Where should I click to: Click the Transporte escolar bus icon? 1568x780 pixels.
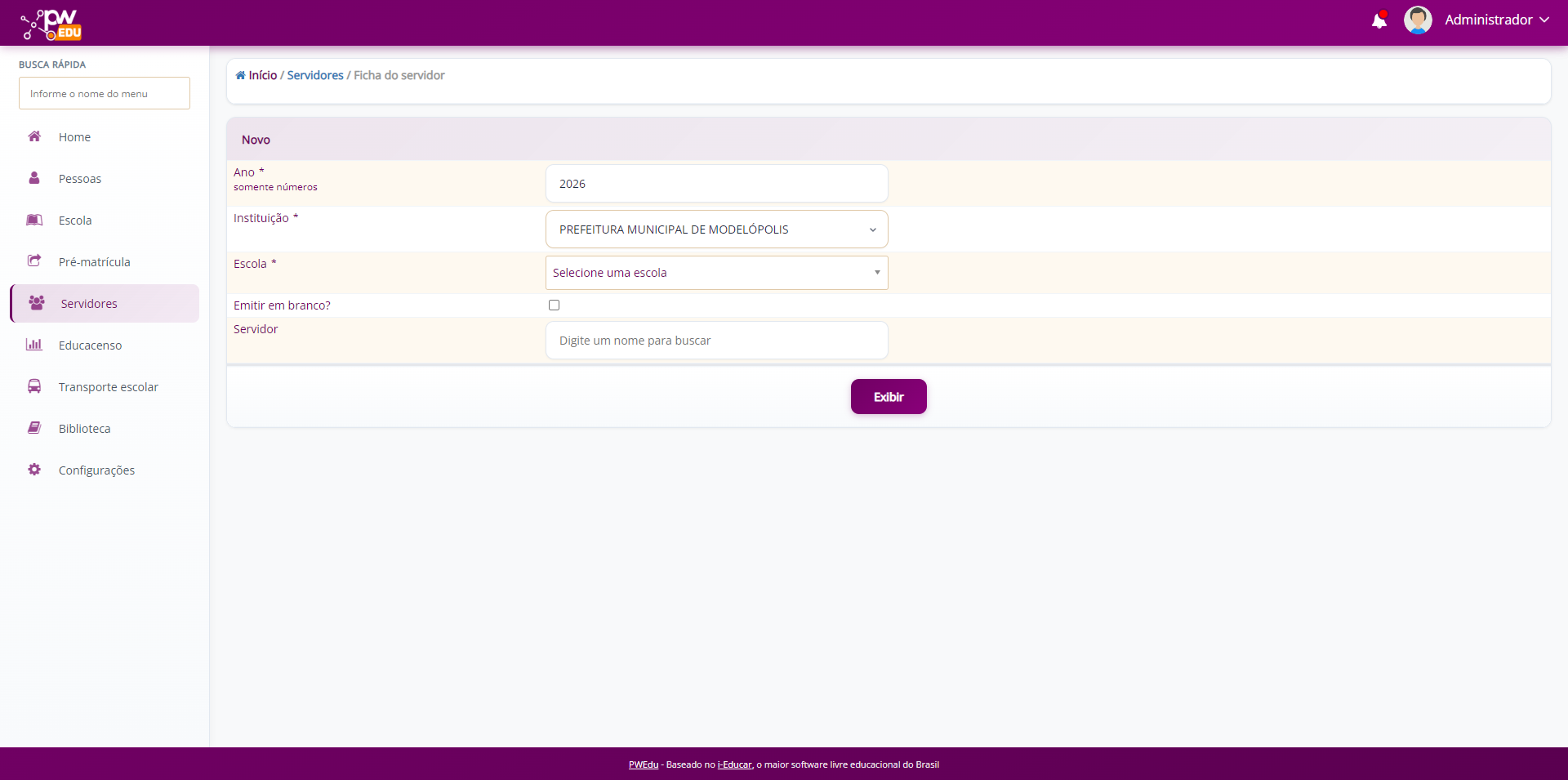34,386
